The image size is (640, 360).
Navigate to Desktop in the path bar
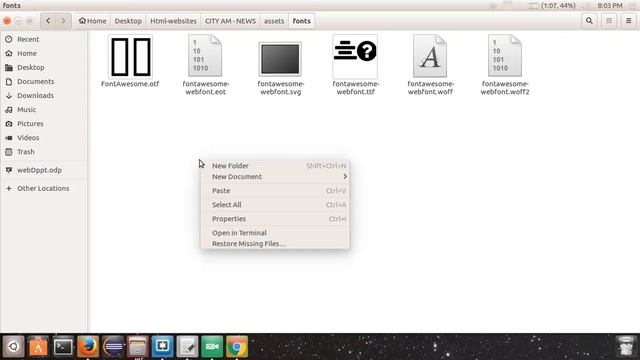coord(128,21)
